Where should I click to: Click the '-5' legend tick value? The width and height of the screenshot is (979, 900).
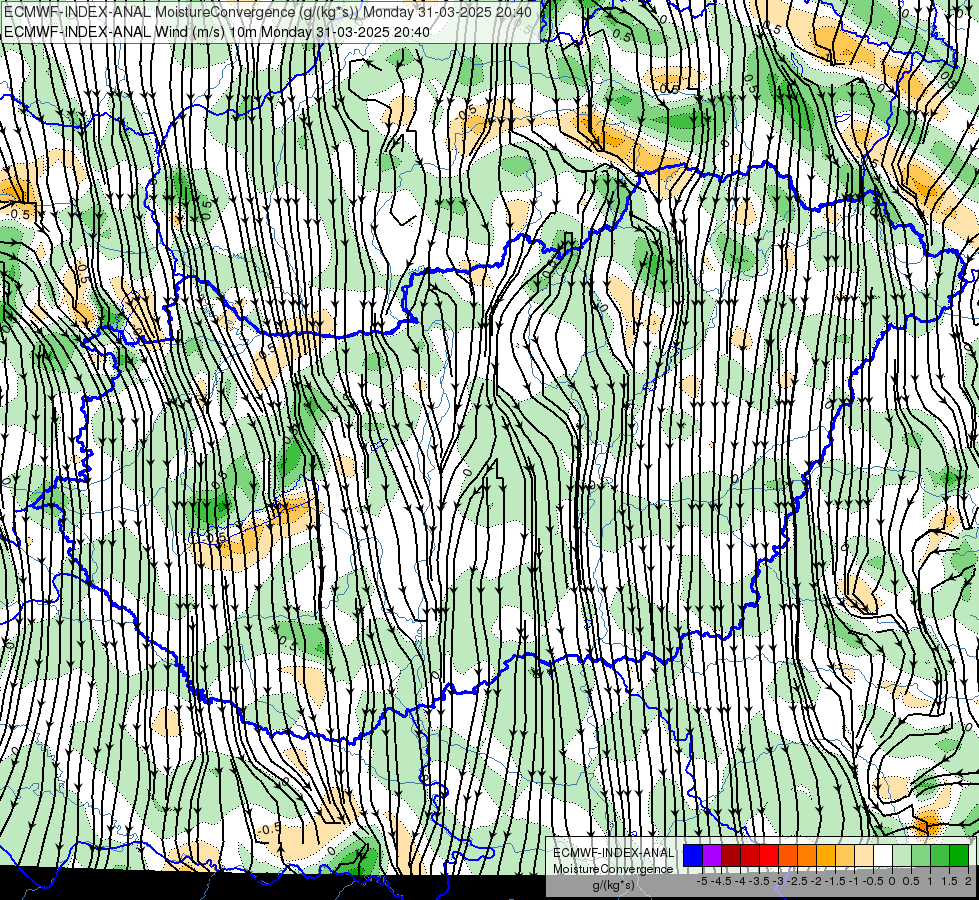tap(702, 881)
